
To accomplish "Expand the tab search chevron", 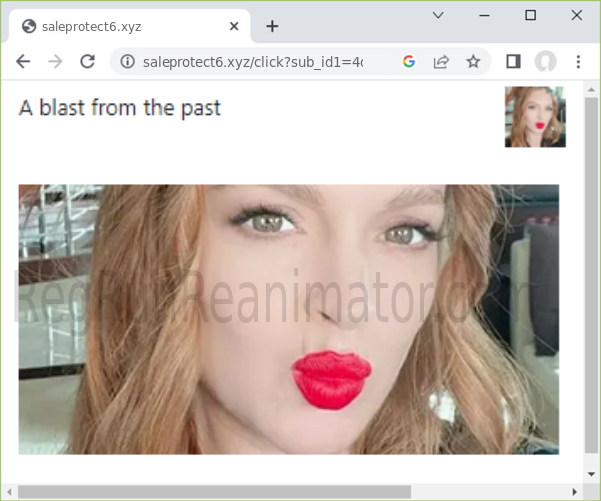I will pos(438,15).
